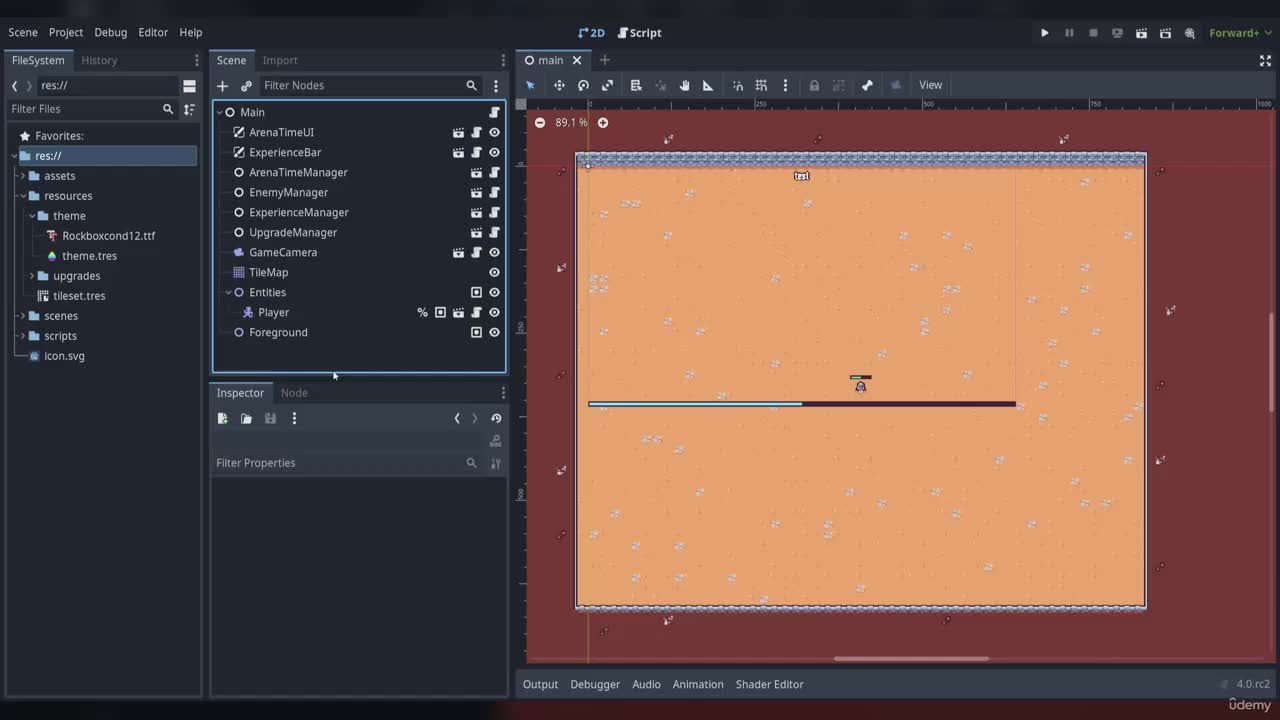The image size is (1280, 720).
Task: Hide the GameCamera node
Action: click(494, 252)
